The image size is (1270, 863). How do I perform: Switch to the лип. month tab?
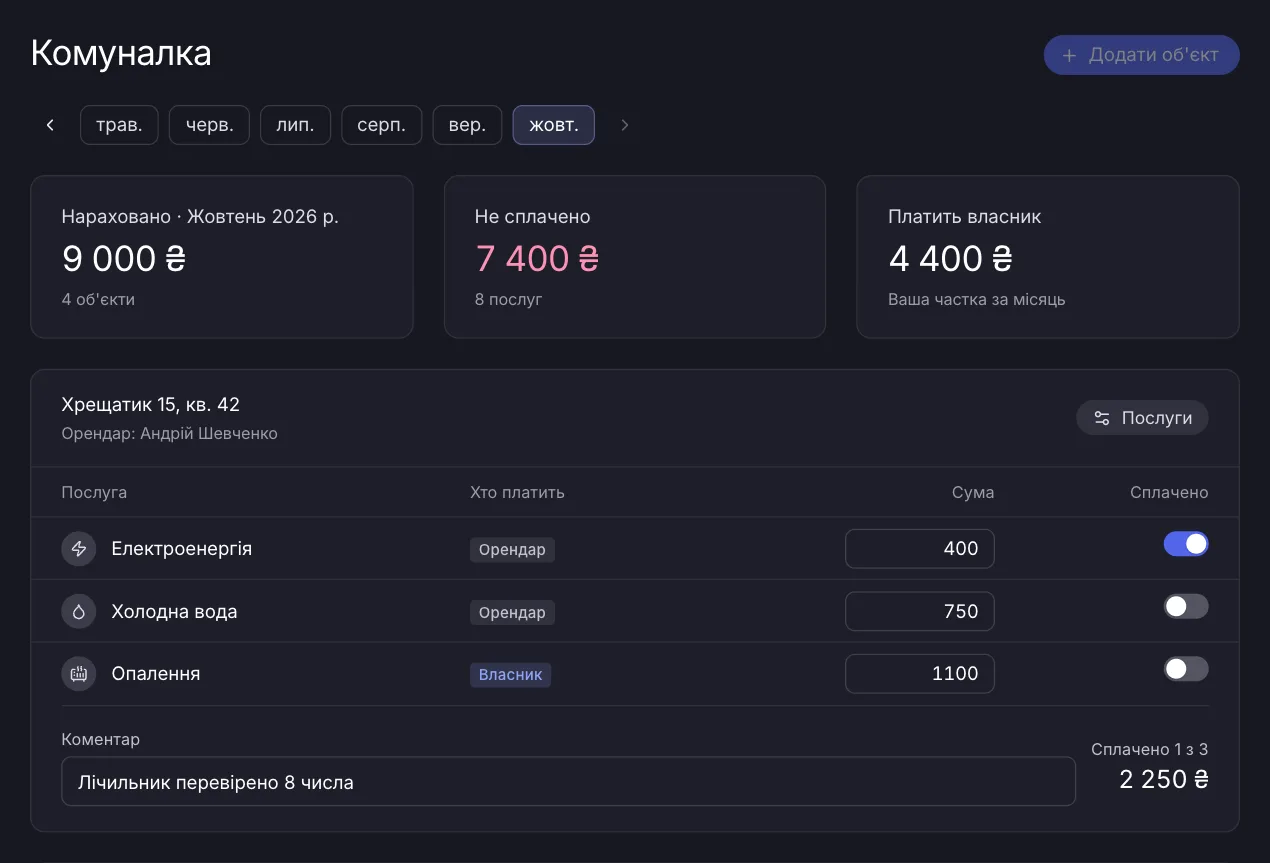coord(296,125)
